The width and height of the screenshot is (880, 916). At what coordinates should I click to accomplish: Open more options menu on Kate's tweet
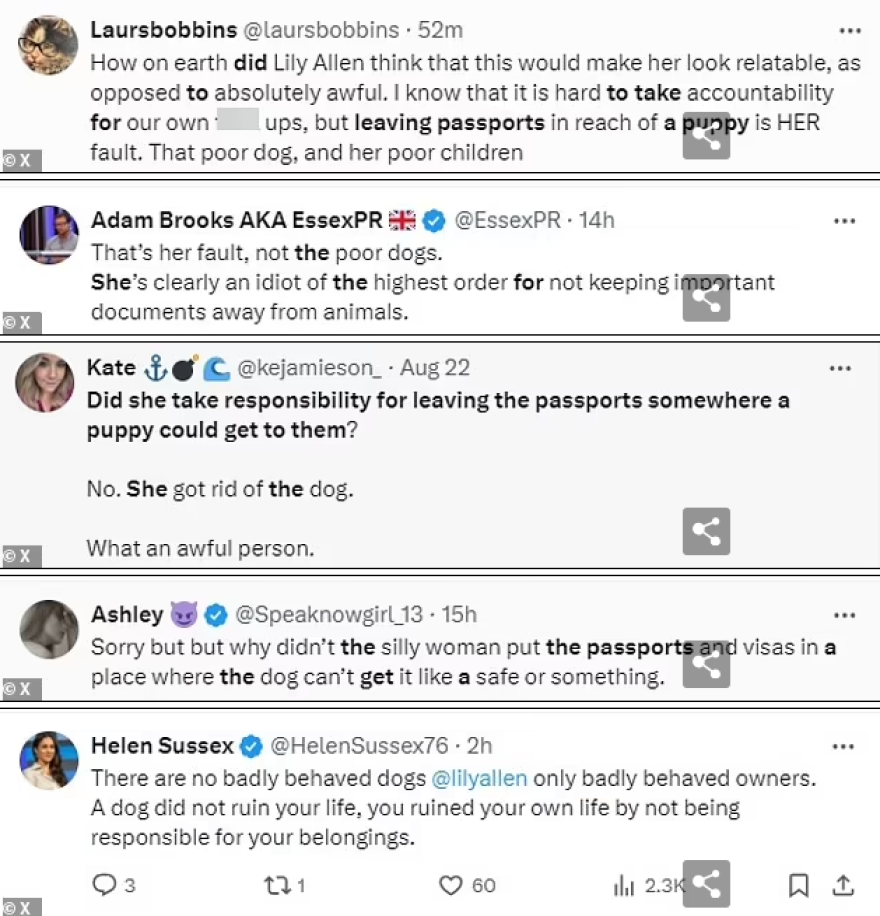click(841, 368)
